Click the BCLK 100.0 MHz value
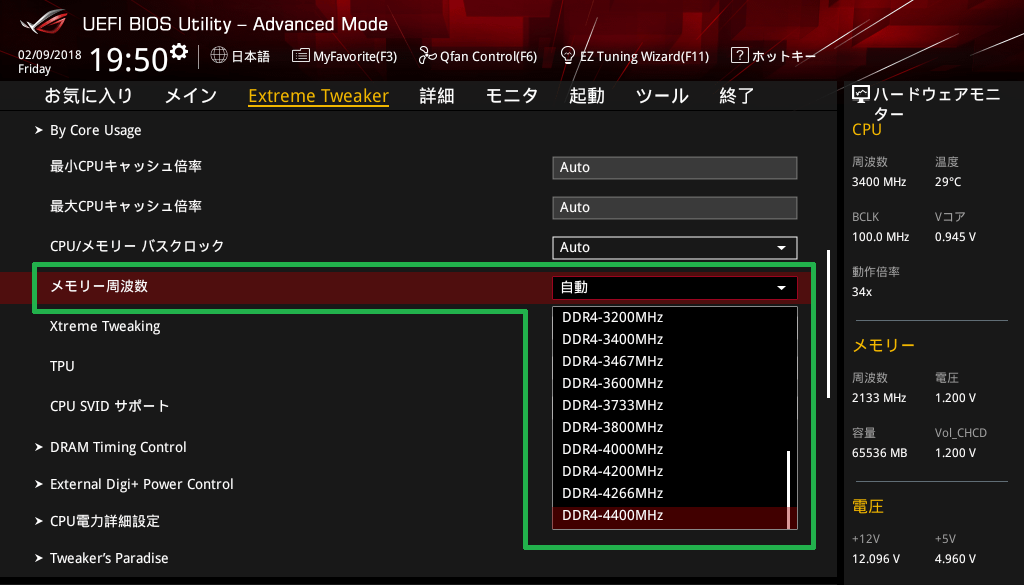 [880, 237]
